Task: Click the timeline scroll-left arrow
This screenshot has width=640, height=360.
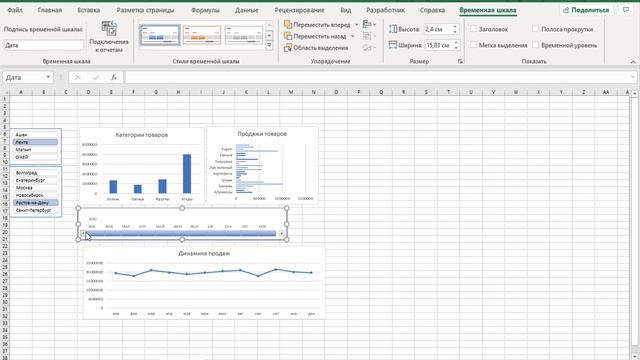Action: (x=83, y=233)
